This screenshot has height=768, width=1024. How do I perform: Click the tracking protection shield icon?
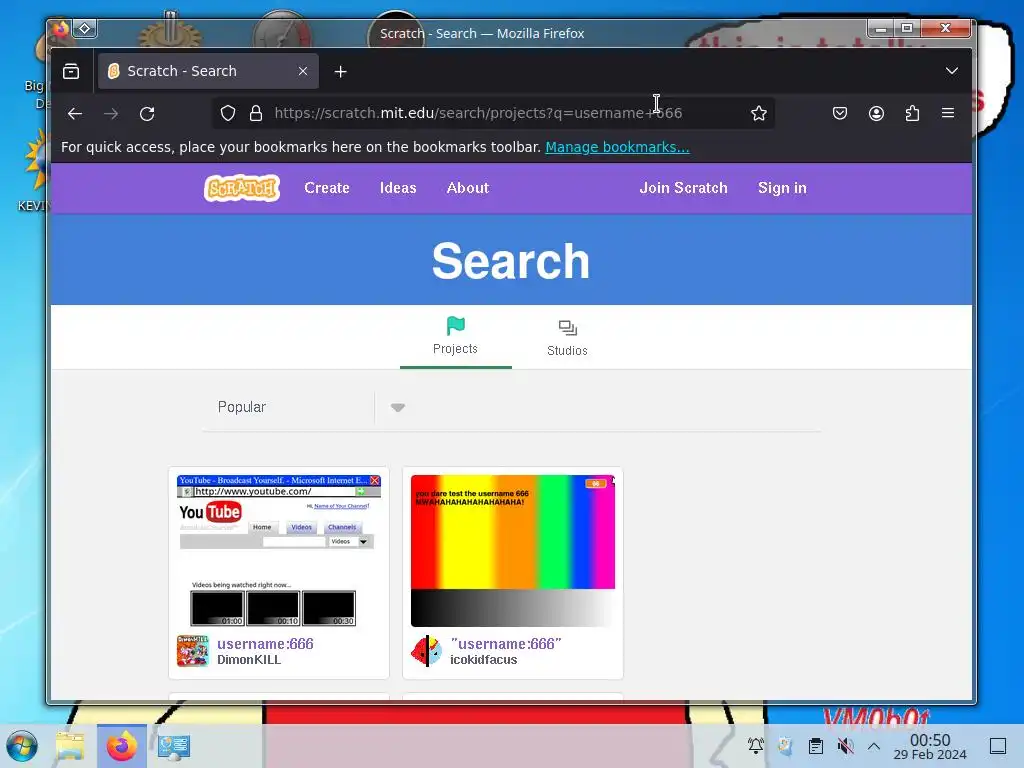point(227,114)
